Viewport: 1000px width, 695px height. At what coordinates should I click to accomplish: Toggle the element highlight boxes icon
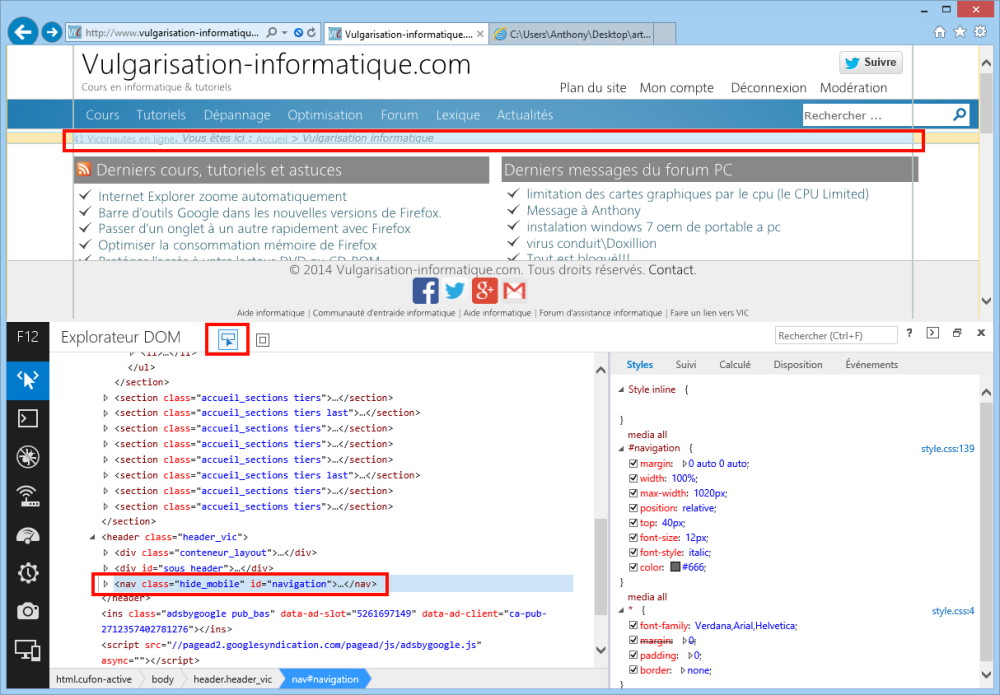point(262,340)
